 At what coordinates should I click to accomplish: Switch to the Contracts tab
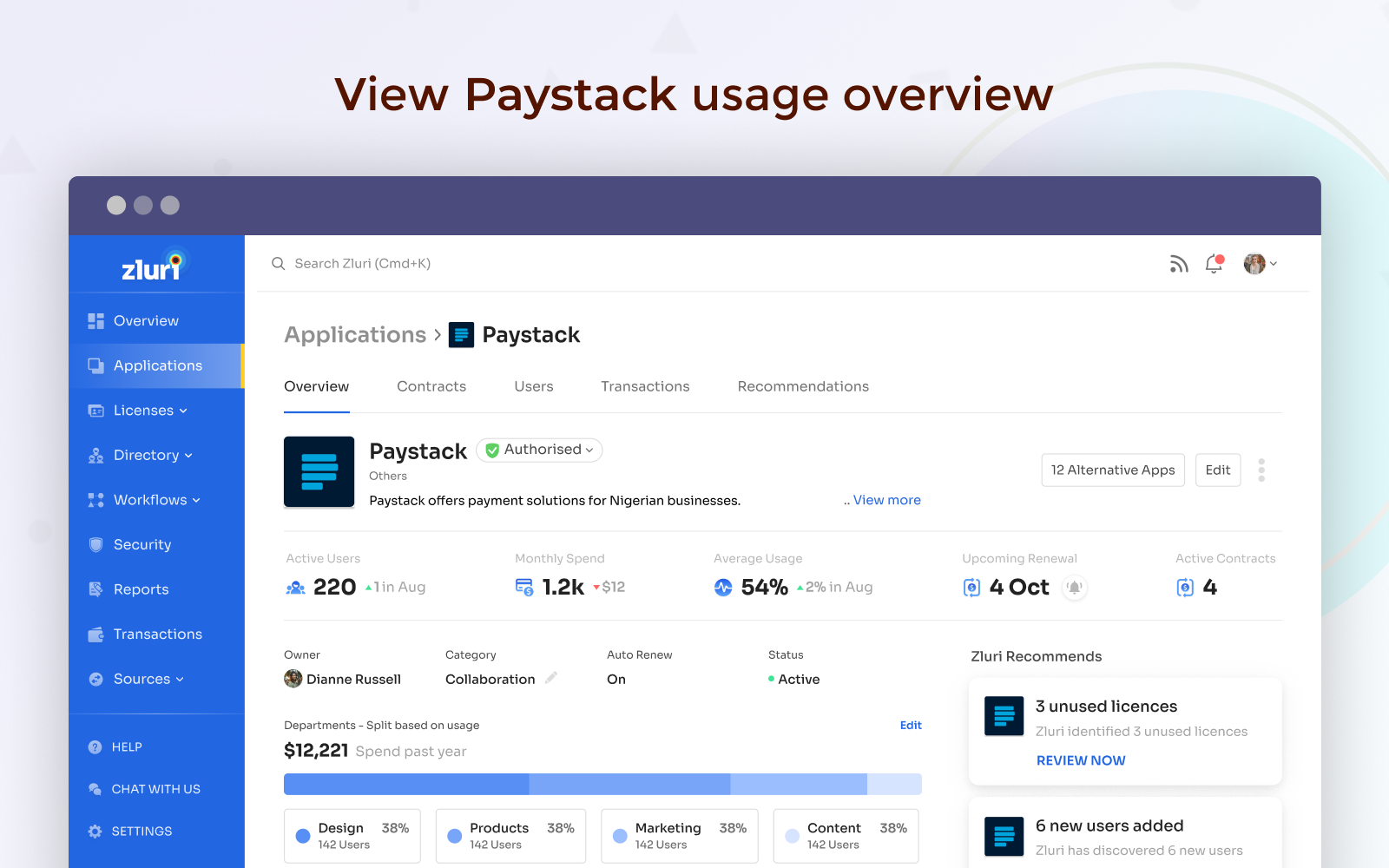[431, 387]
